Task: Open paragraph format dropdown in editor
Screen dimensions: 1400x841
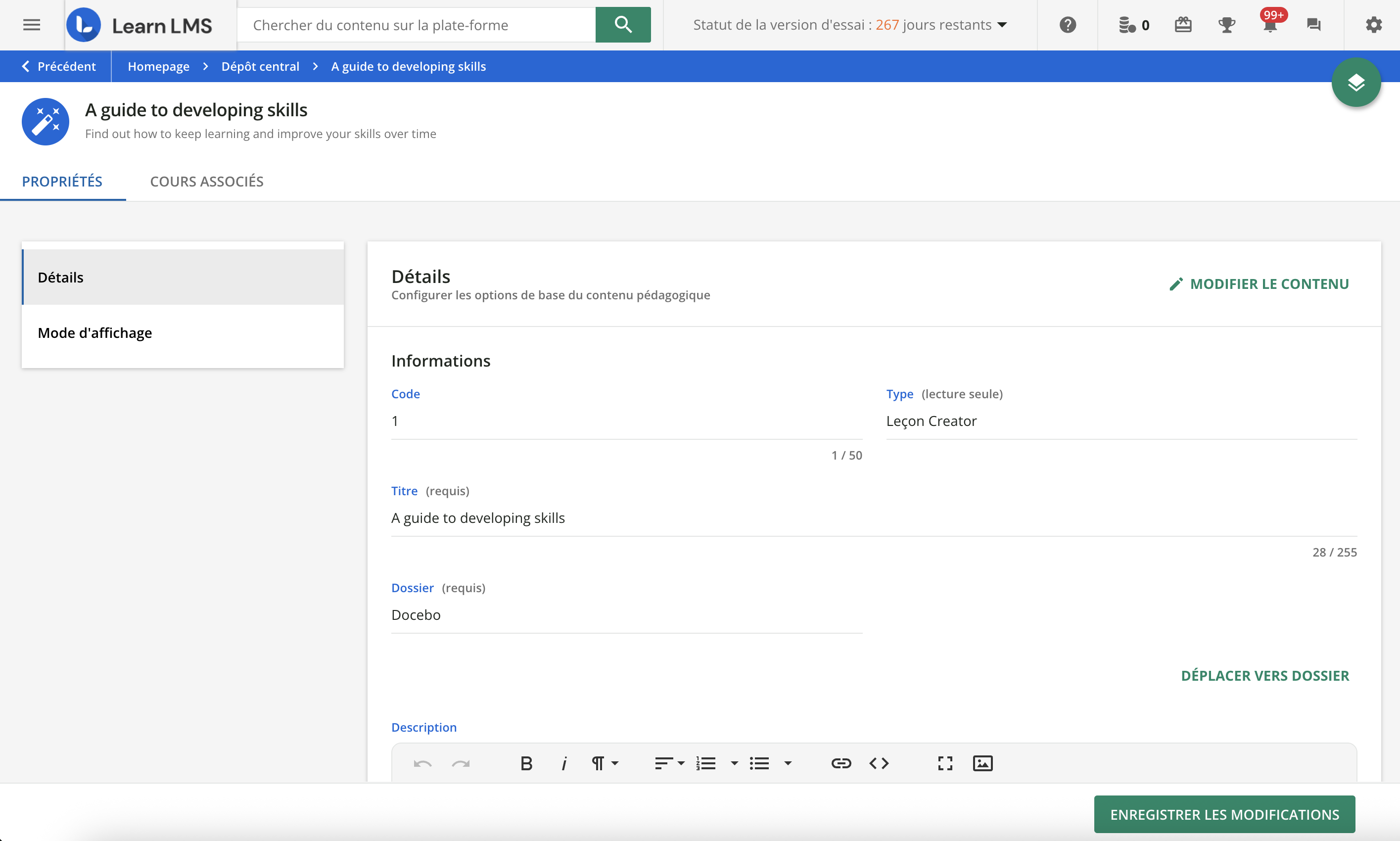Action: point(605,763)
